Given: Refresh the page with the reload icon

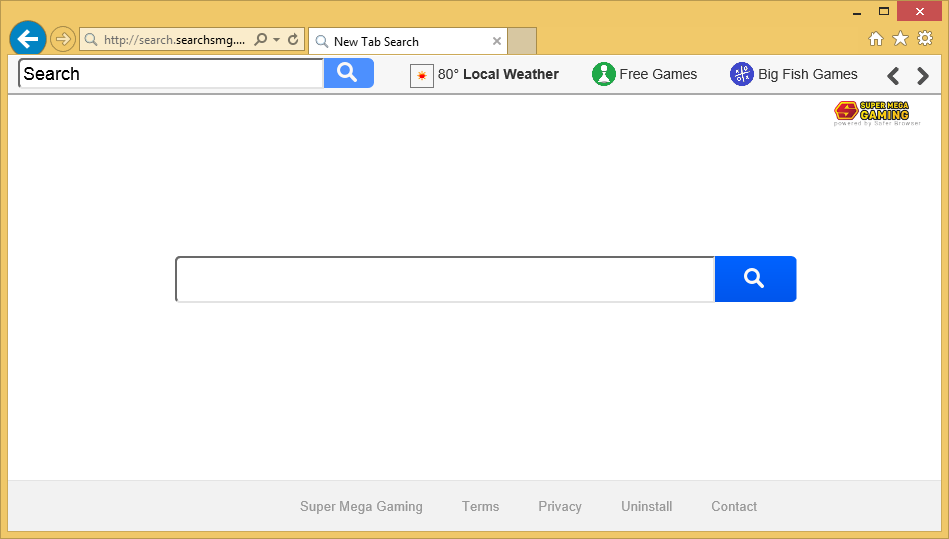Looking at the screenshot, I should (x=293, y=40).
